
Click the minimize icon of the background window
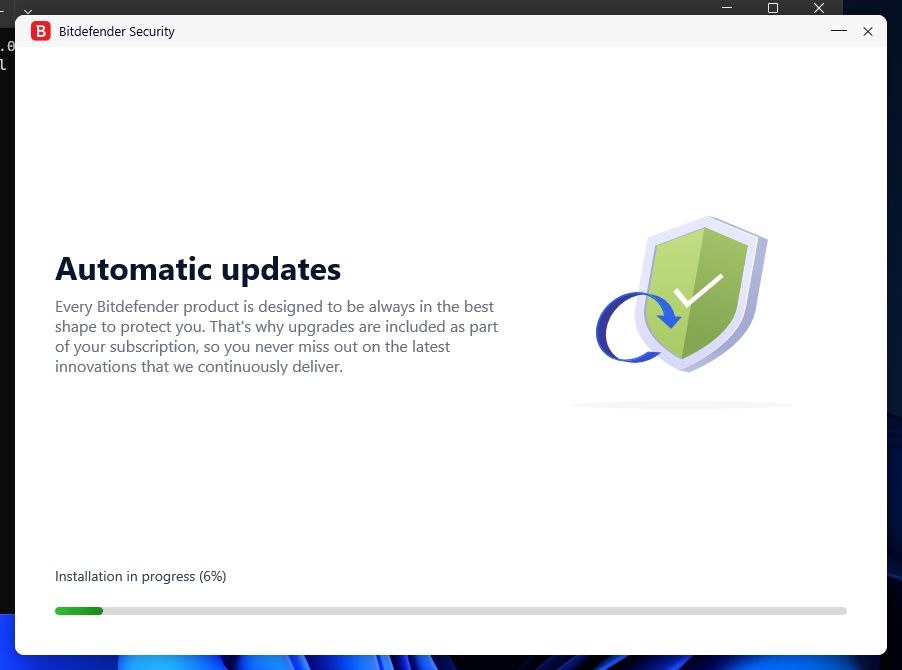[727, 8]
